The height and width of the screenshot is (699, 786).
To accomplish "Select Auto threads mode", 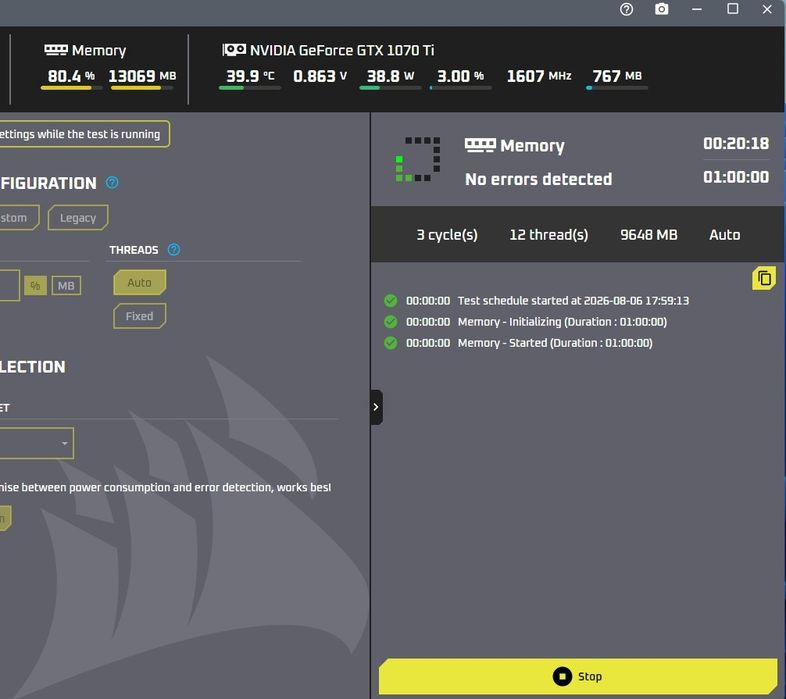I will pyautogui.click(x=139, y=282).
